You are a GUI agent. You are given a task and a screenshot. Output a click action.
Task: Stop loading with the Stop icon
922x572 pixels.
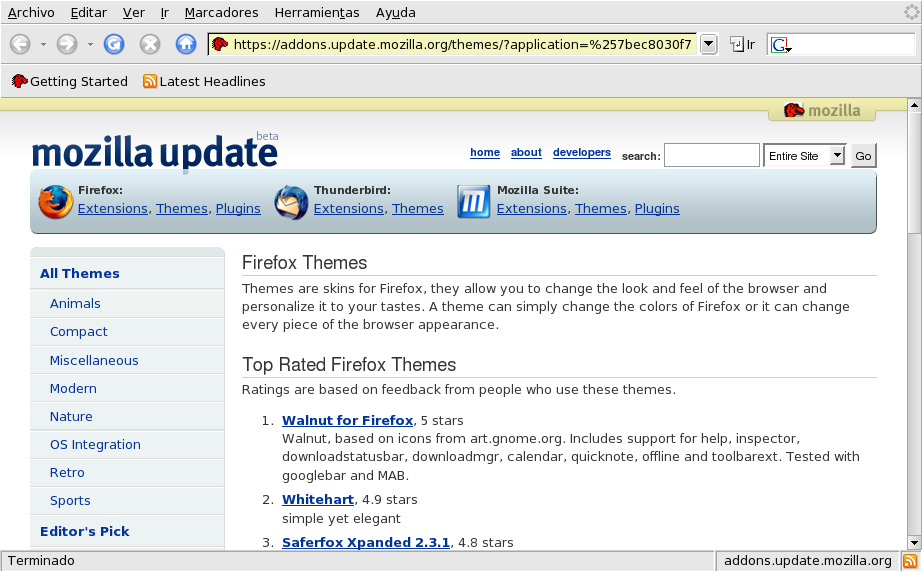coord(150,44)
